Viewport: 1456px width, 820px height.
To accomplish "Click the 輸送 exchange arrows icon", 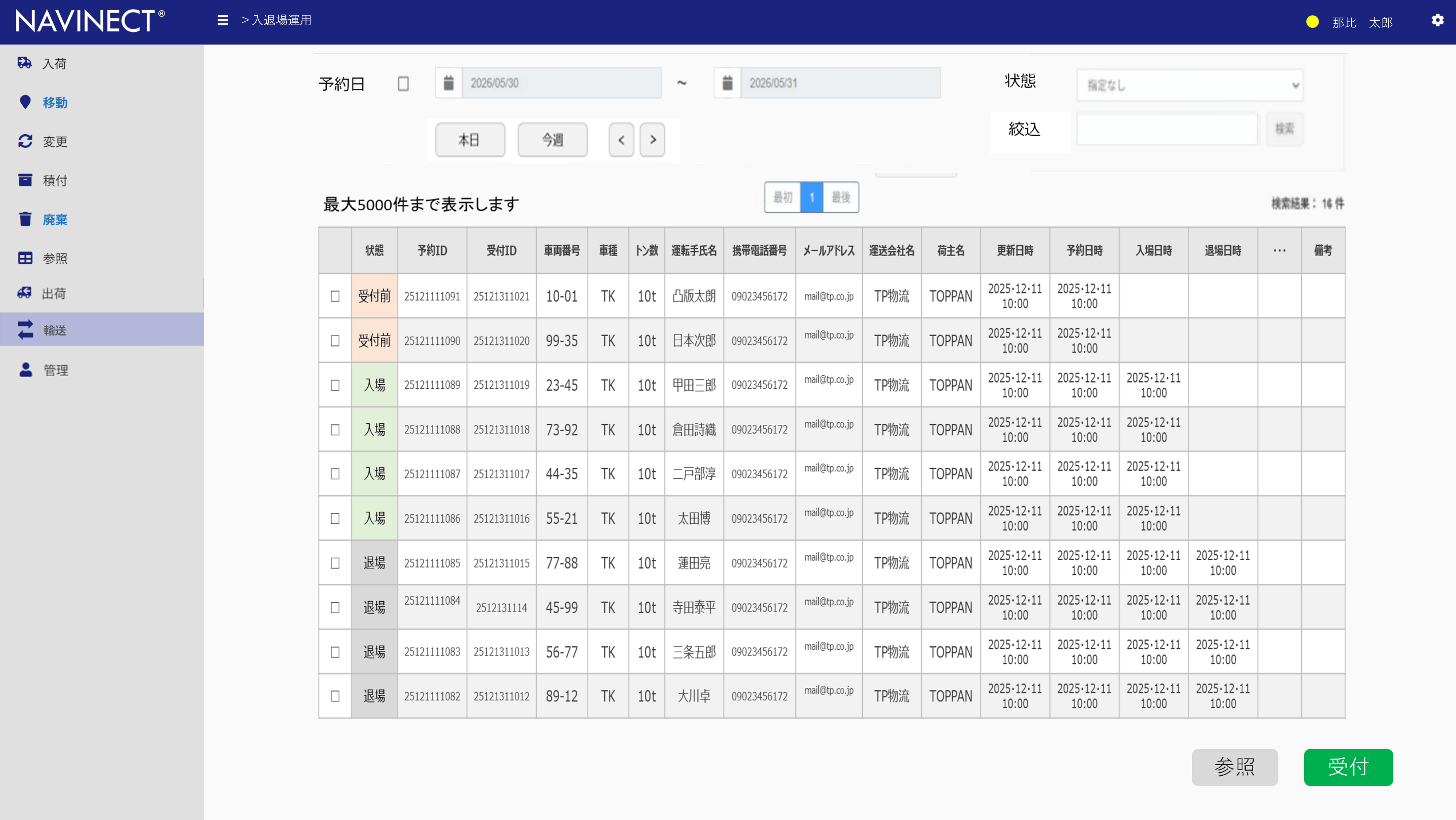I will [26, 329].
